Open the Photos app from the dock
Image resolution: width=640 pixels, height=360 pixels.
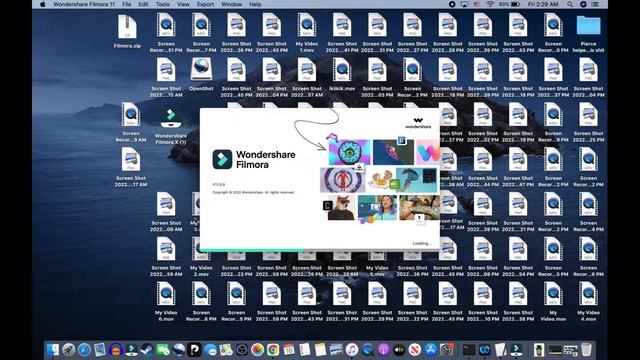pyautogui.click(x=257, y=350)
